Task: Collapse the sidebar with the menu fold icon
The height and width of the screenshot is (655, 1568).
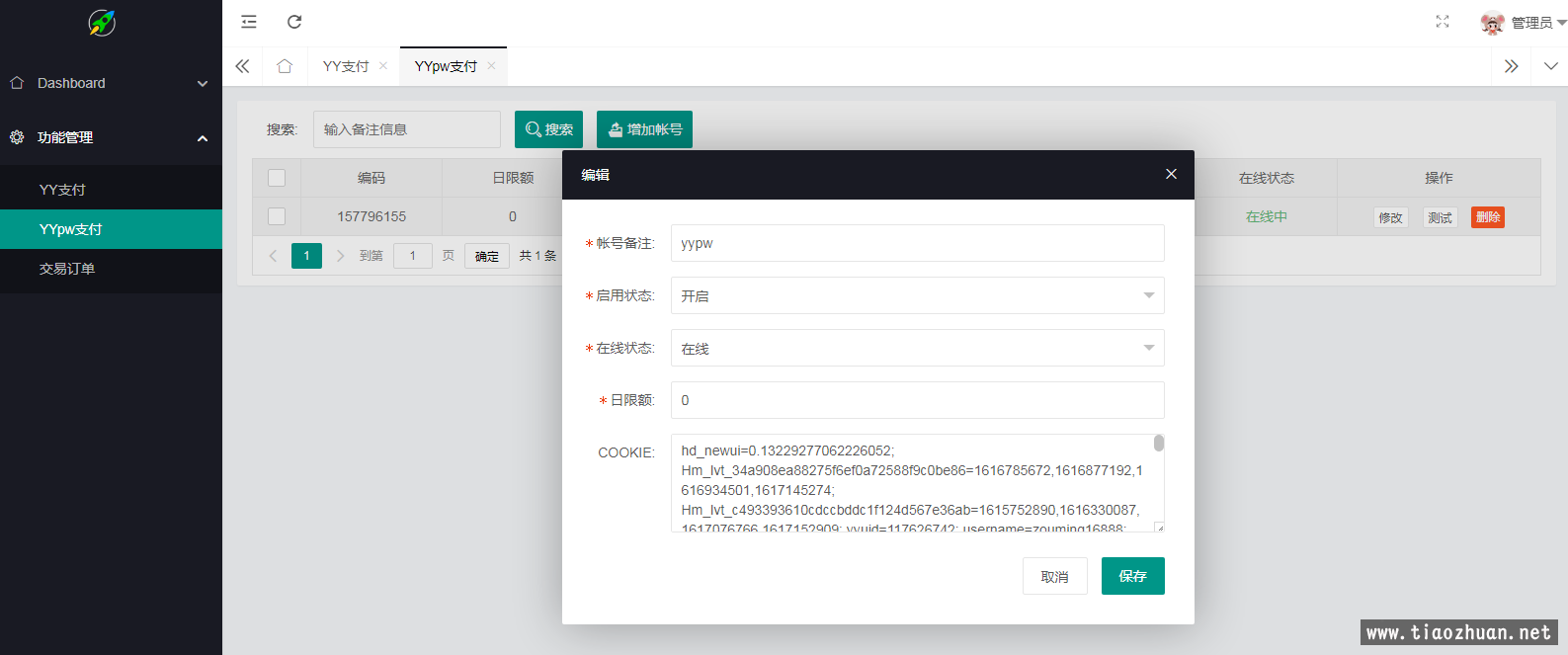Action: (x=249, y=22)
